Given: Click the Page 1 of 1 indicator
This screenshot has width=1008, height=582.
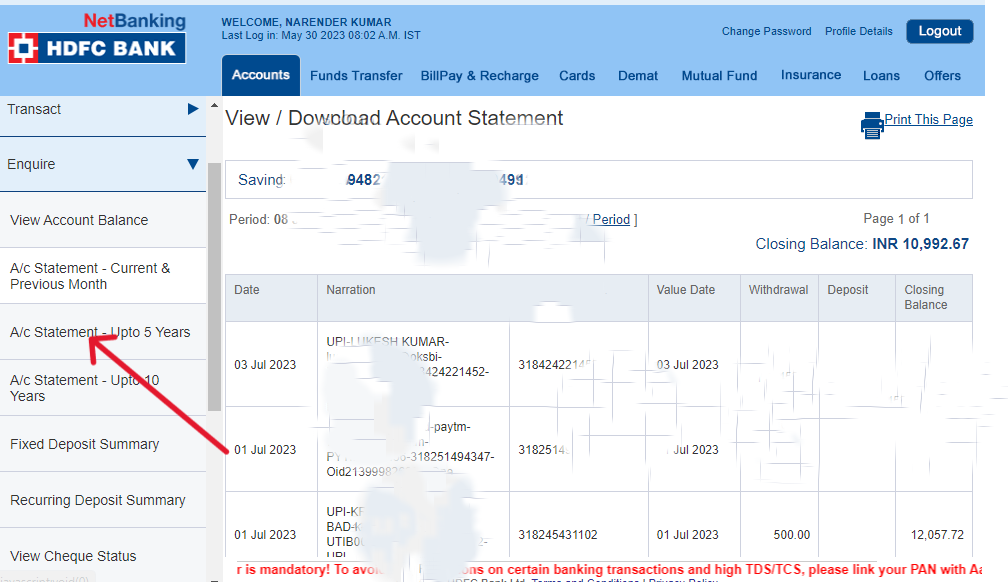Looking at the screenshot, I should (x=896, y=219).
